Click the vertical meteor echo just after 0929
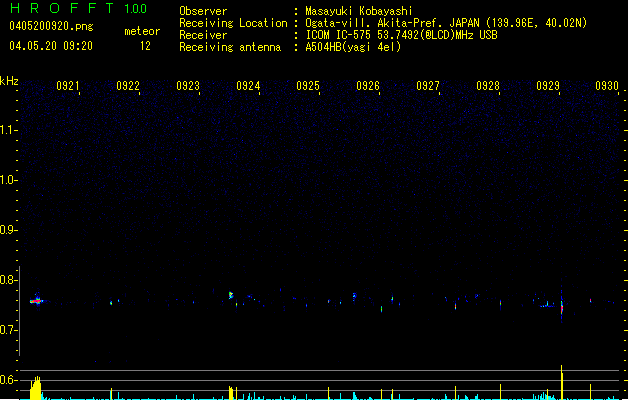Viewport: 629px width, 400px height. click(x=562, y=307)
